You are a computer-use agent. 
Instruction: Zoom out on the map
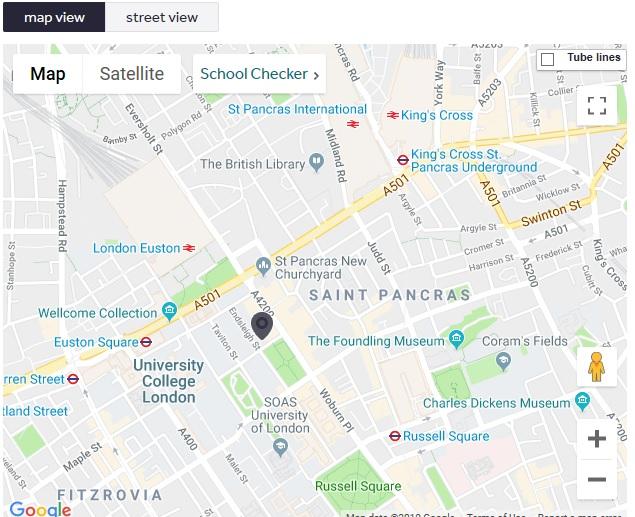597,480
